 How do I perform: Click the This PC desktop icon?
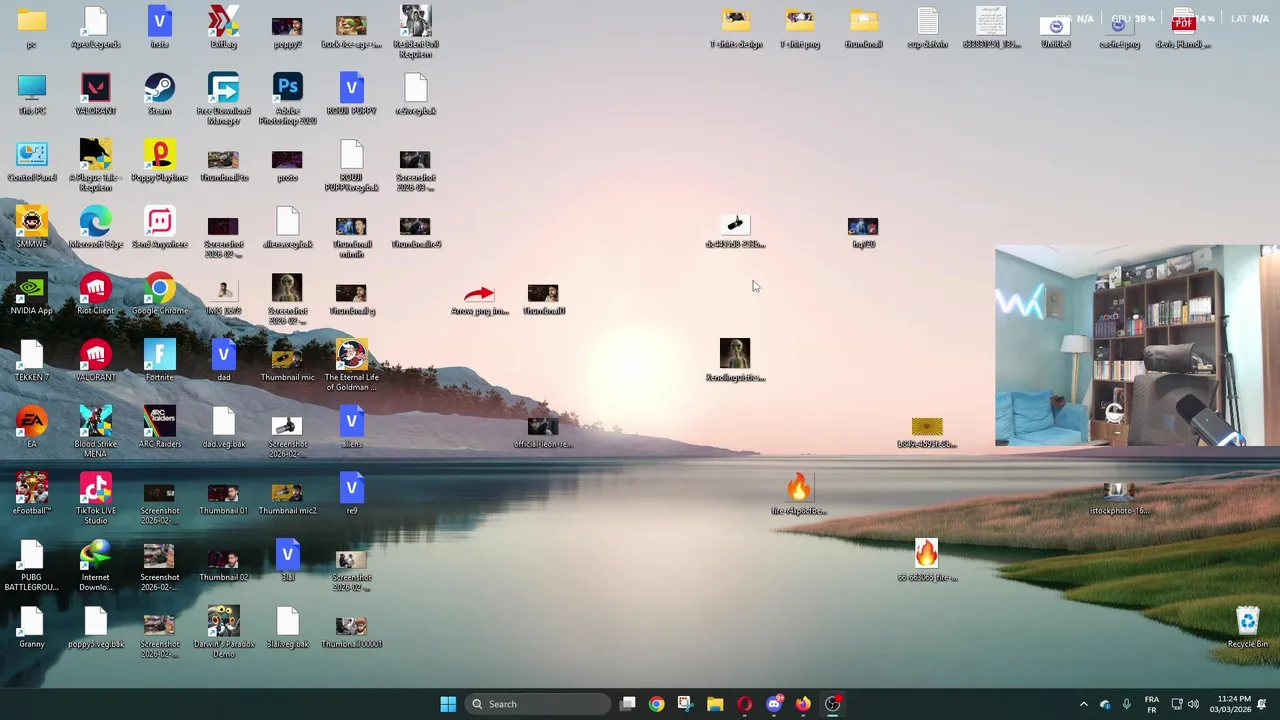32,94
